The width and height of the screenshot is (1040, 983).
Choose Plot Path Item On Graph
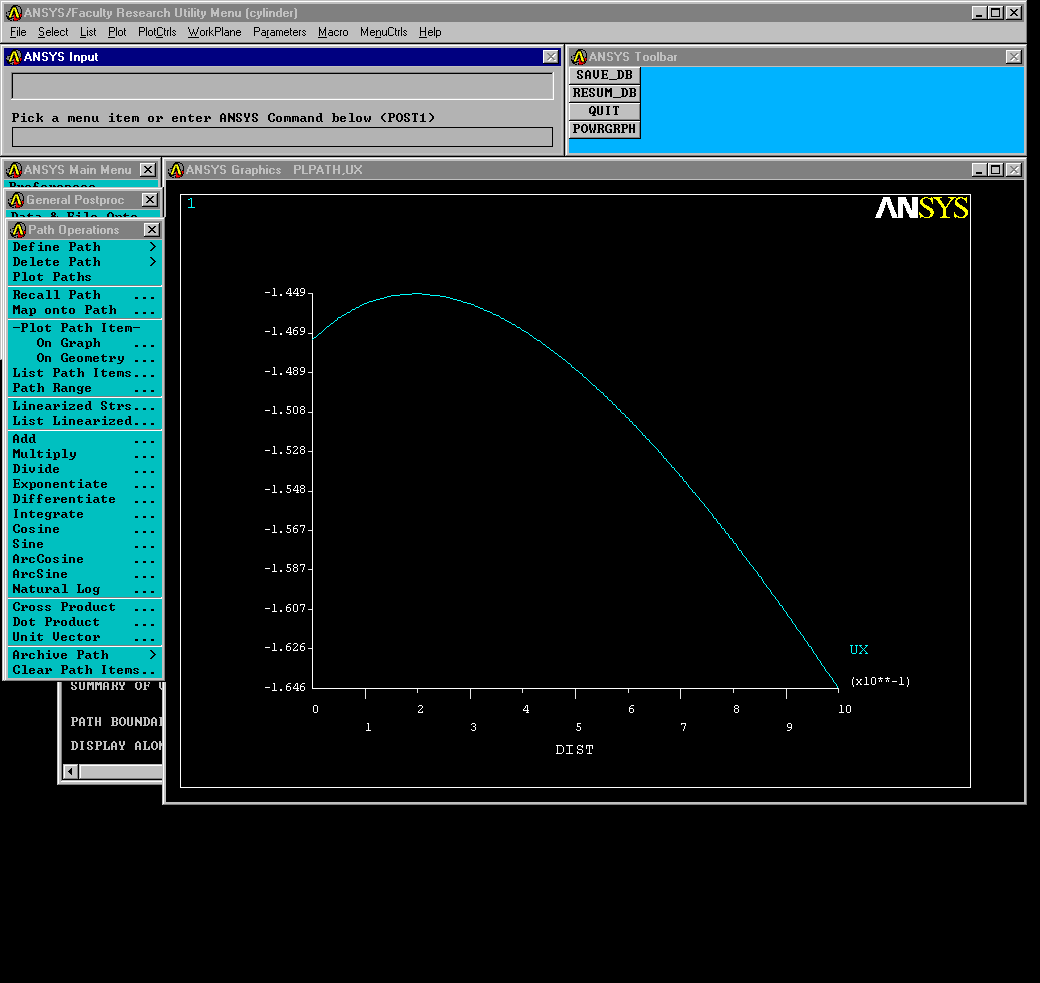(84, 344)
